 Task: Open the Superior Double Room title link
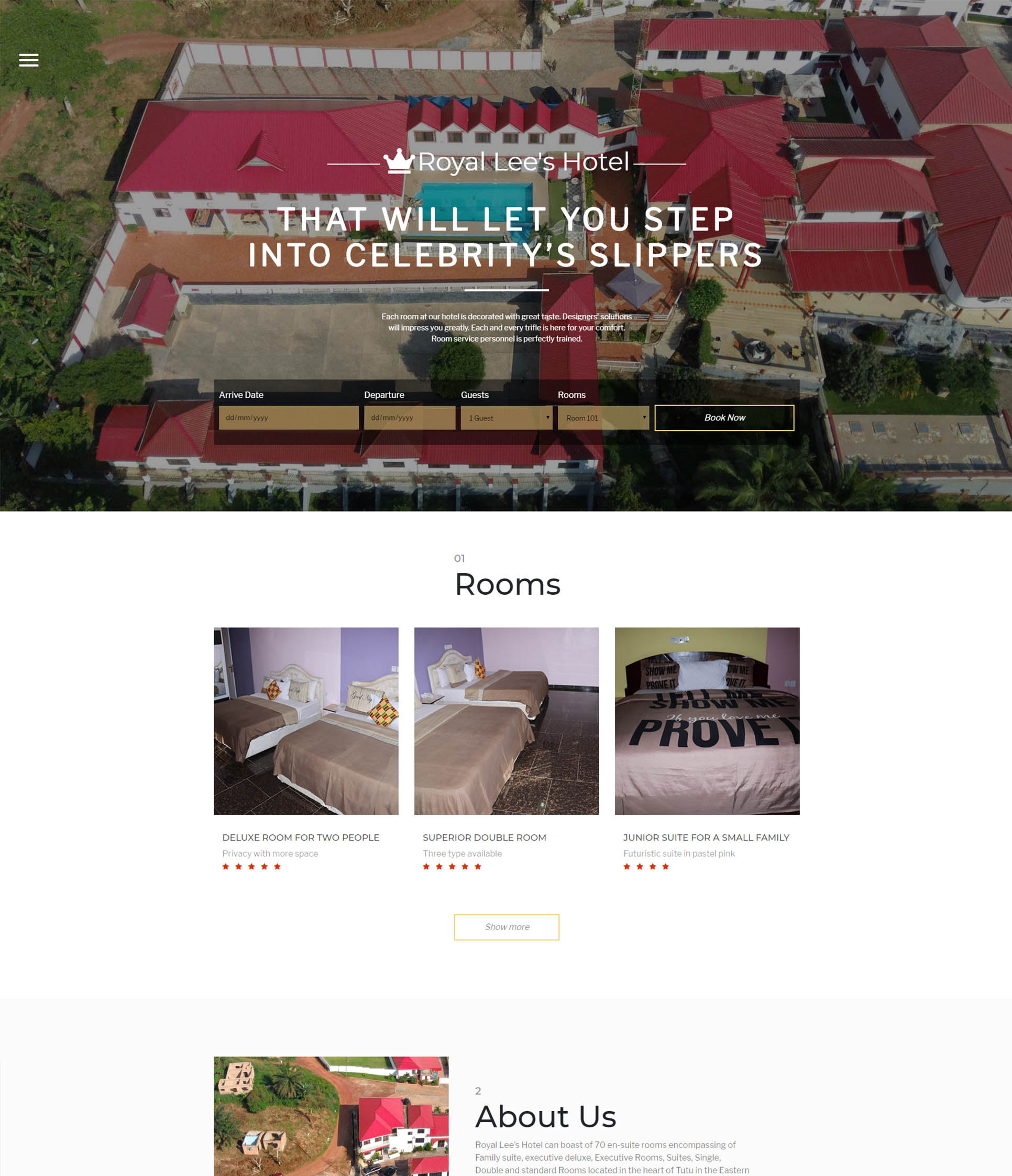pyautogui.click(x=485, y=838)
